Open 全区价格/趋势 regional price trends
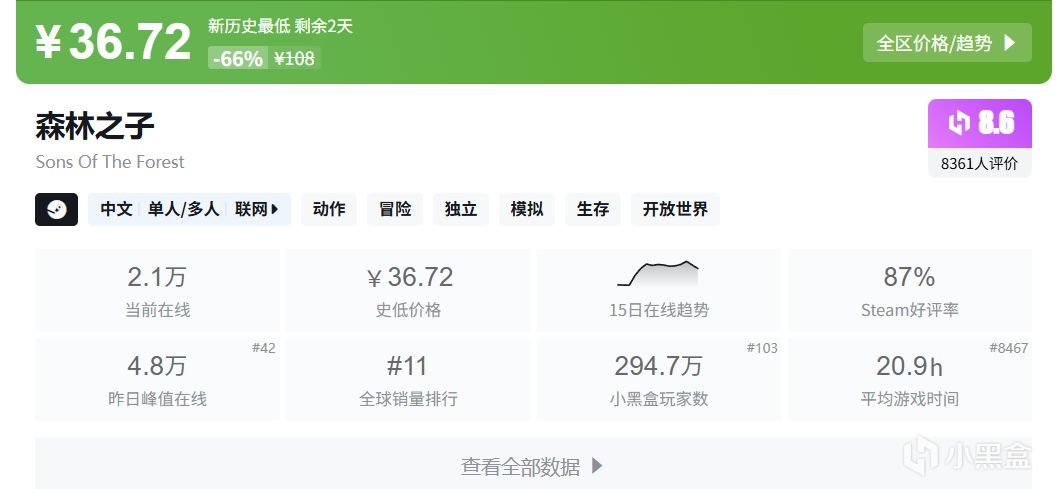 pos(947,43)
